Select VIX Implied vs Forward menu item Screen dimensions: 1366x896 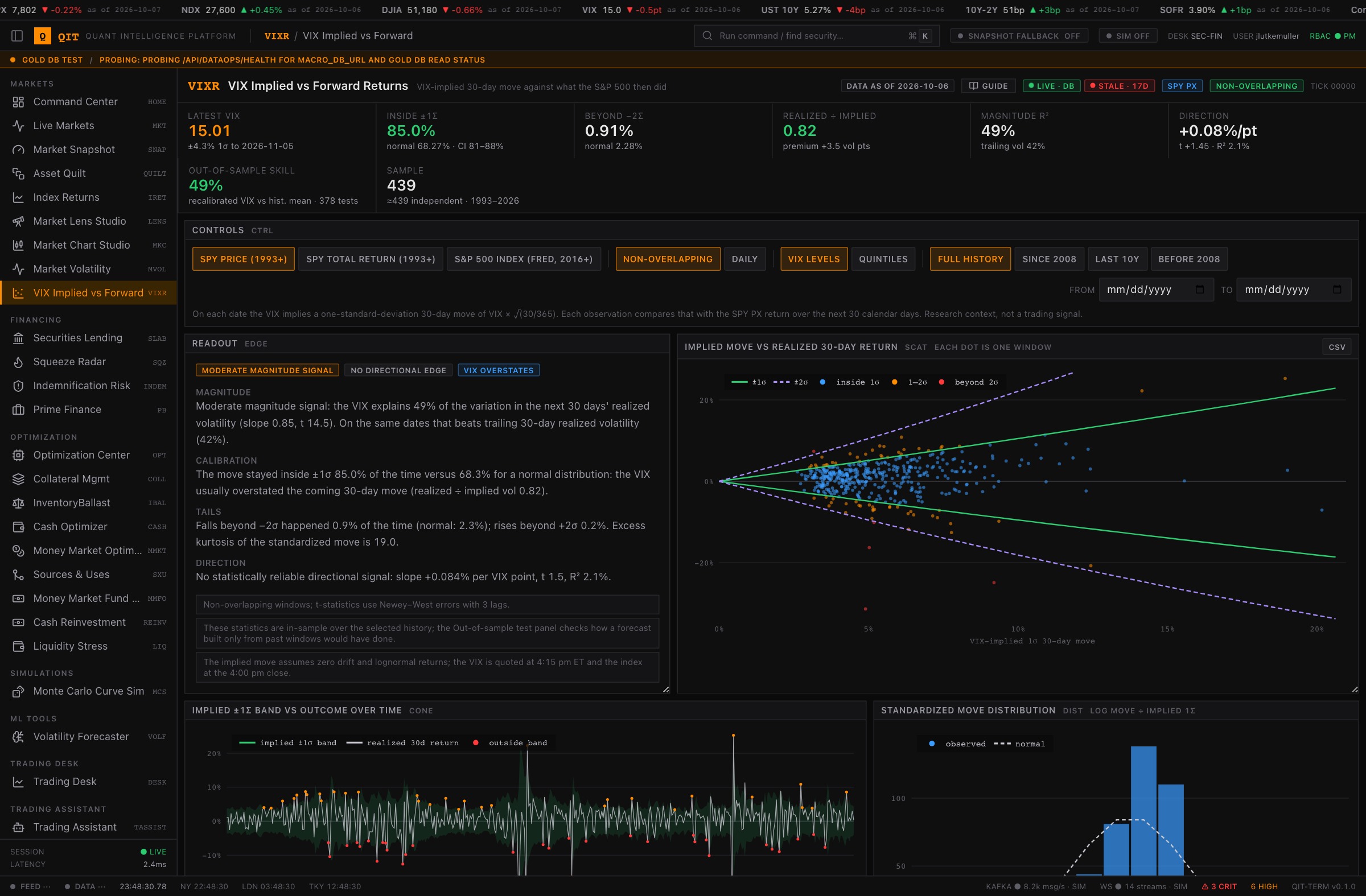coord(88,293)
